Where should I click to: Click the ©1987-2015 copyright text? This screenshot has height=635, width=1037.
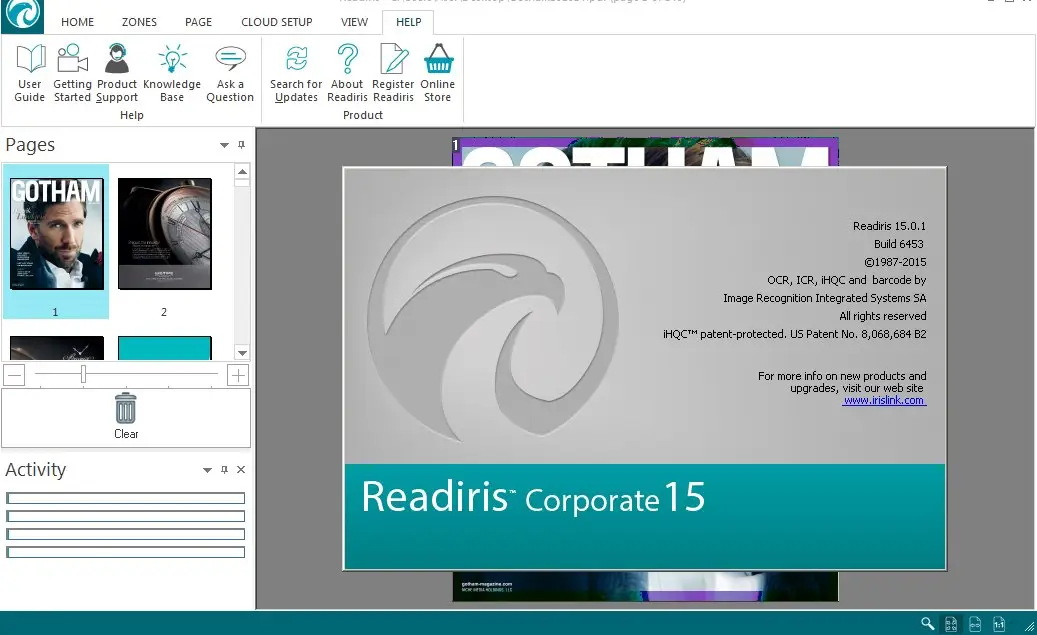[895, 262]
